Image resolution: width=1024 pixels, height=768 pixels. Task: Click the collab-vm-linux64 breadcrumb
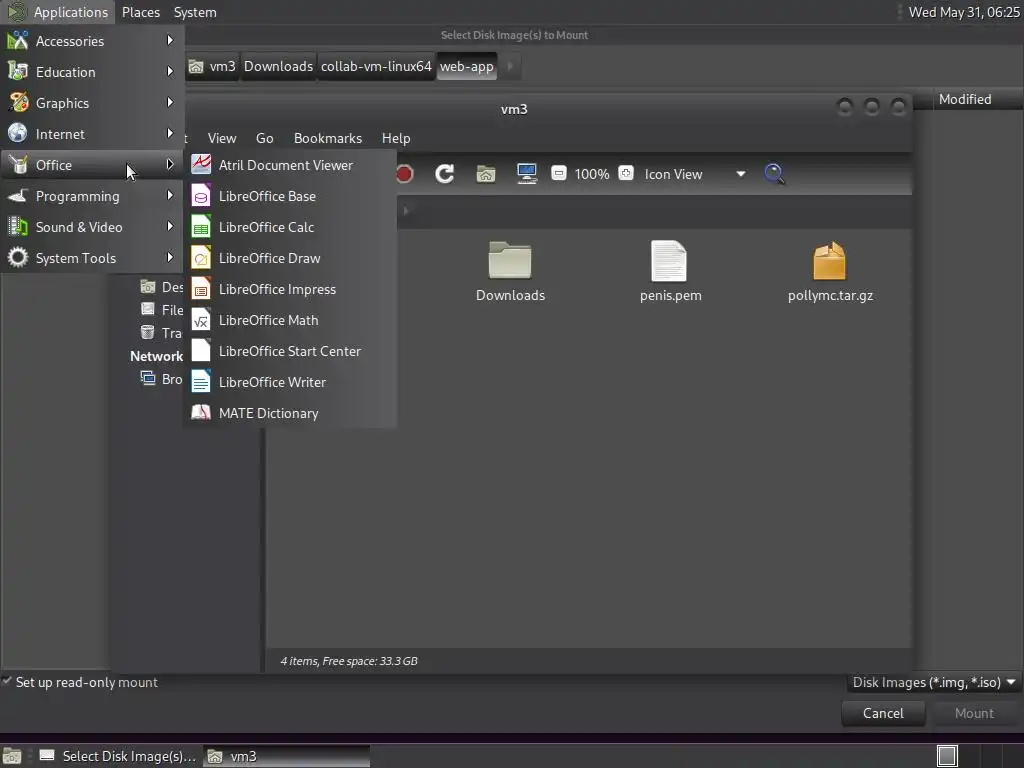point(376,66)
